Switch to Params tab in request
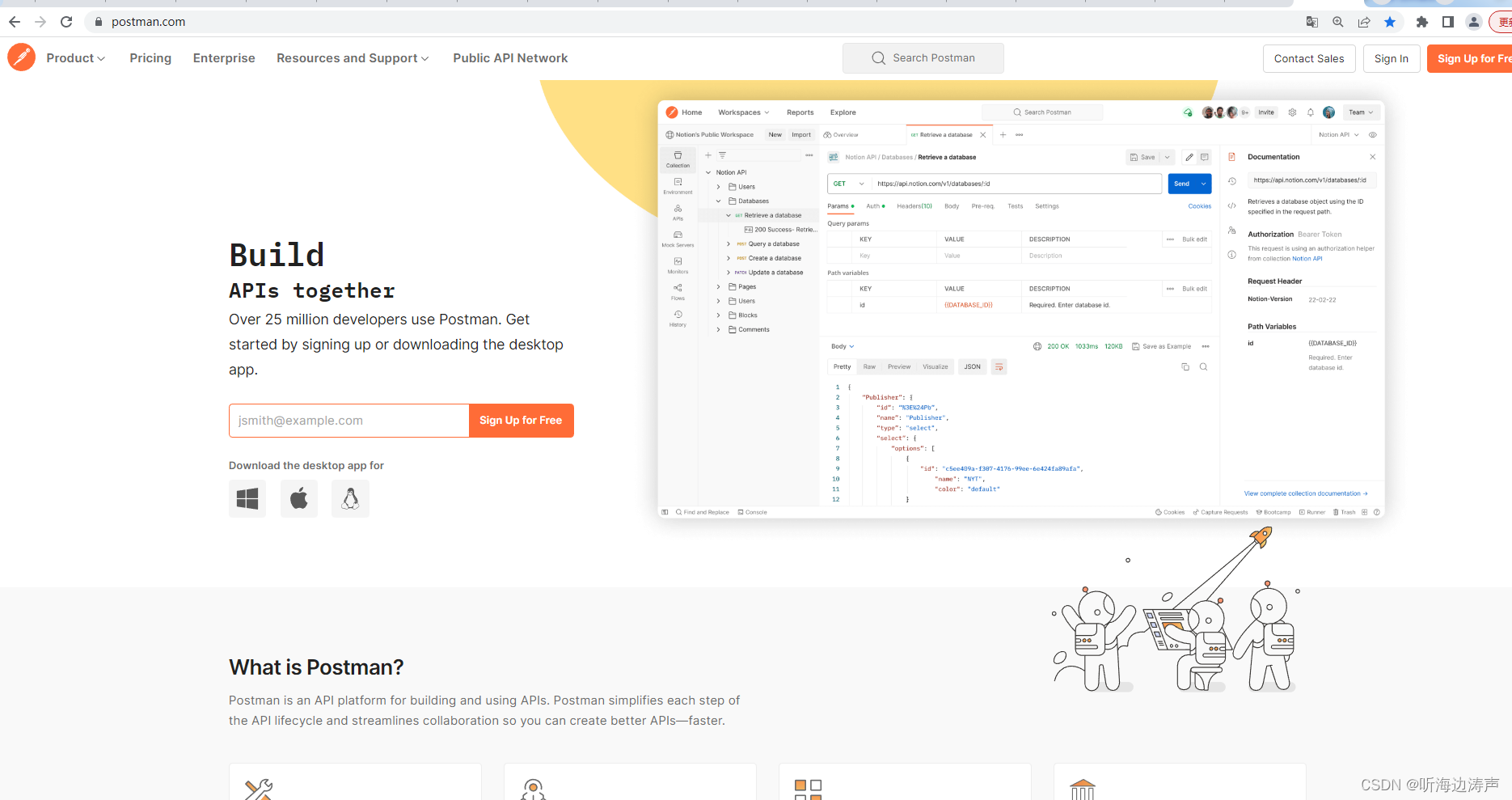Image resolution: width=1512 pixels, height=800 pixels. click(840, 206)
